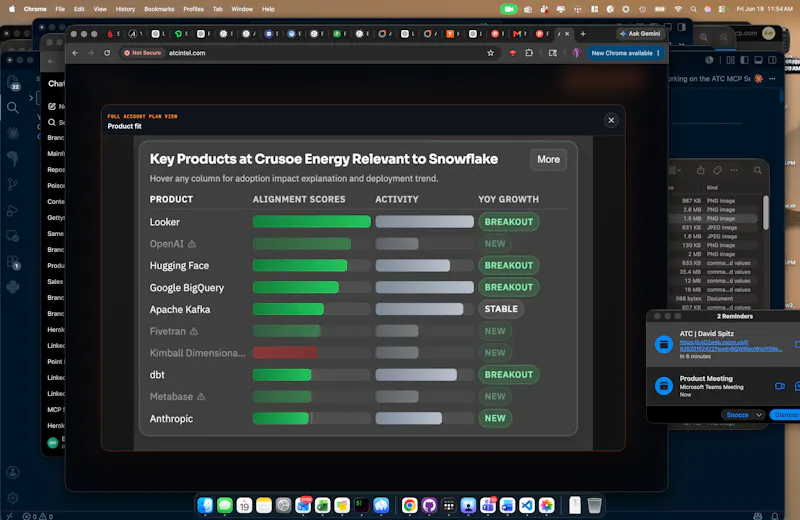800x520 pixels.
Task: Click the Hugging Face product row name
Action: point(179,266)
